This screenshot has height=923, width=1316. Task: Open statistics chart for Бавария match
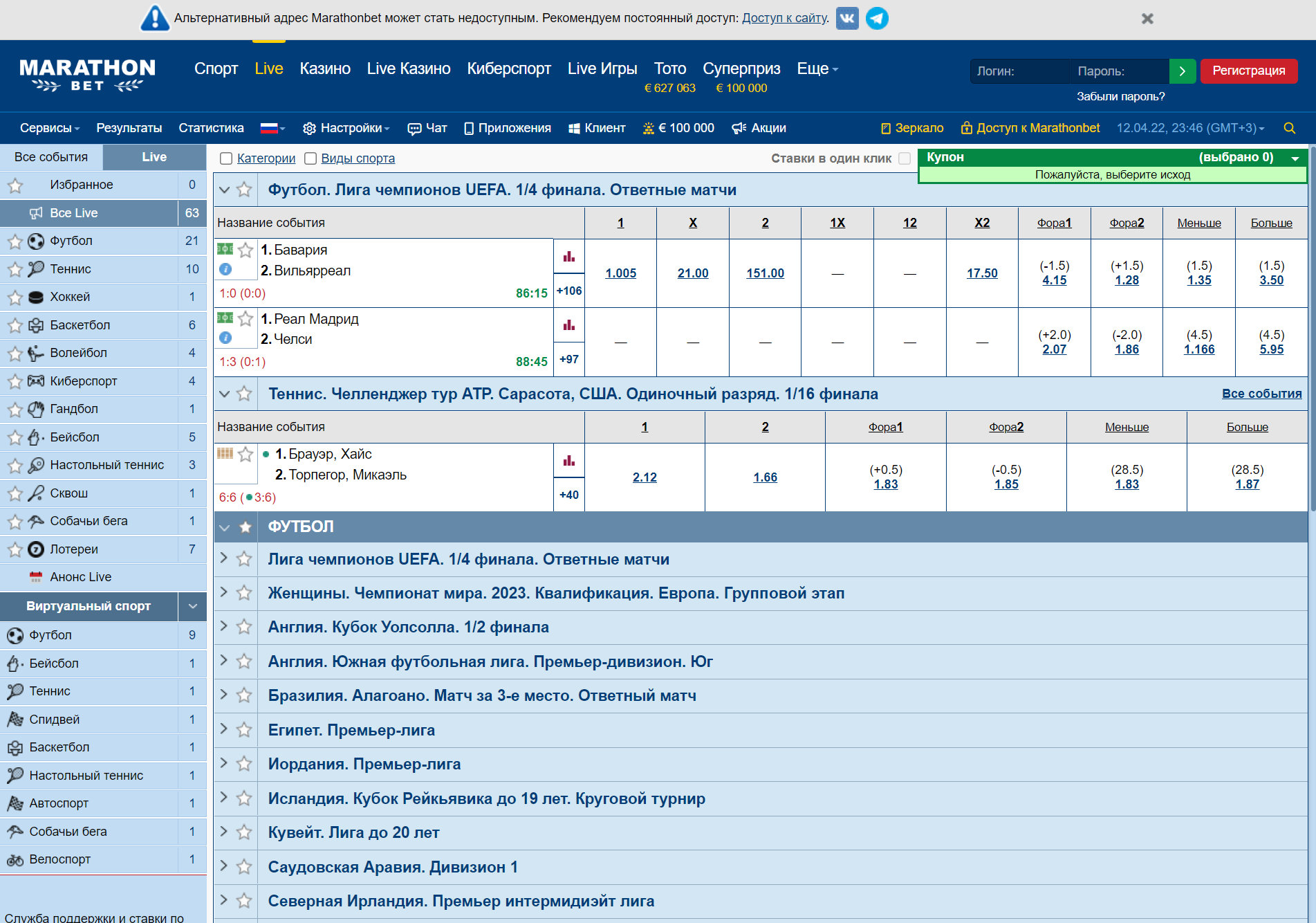point(569,257)
